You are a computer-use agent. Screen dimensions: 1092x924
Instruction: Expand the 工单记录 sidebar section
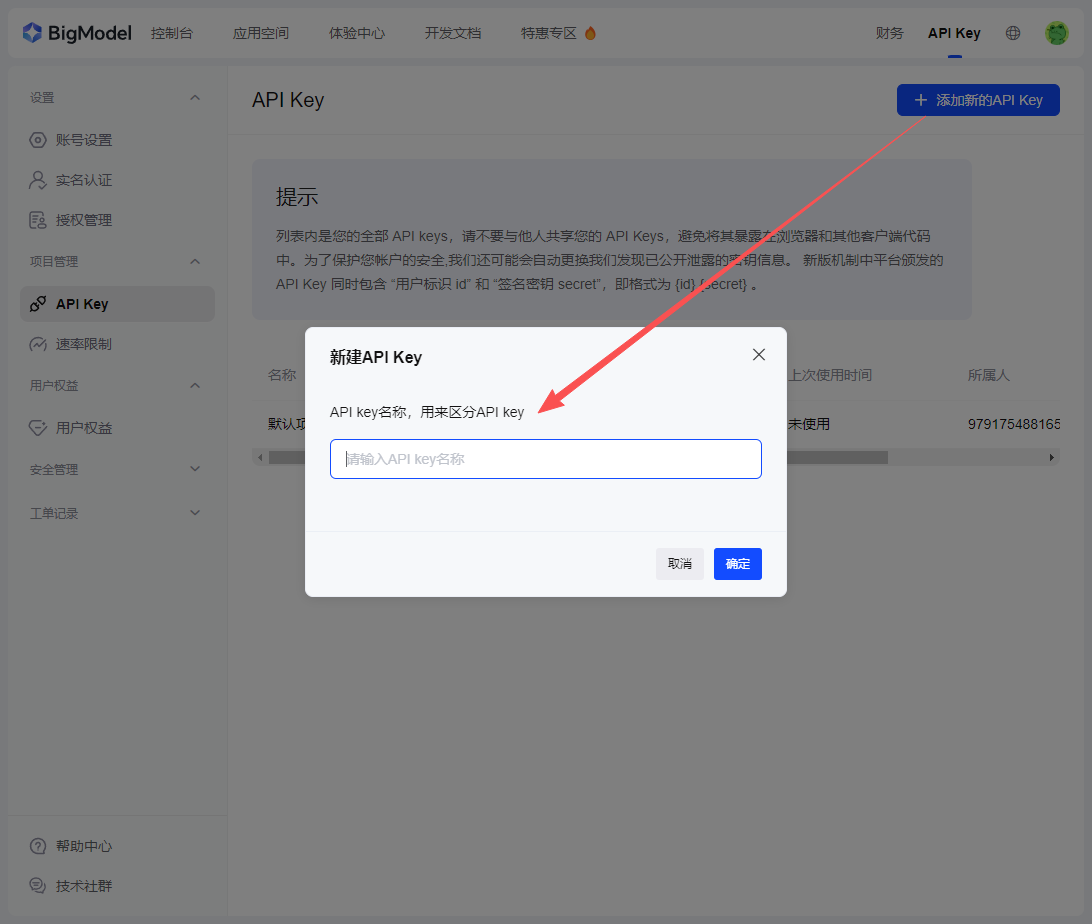195,513
